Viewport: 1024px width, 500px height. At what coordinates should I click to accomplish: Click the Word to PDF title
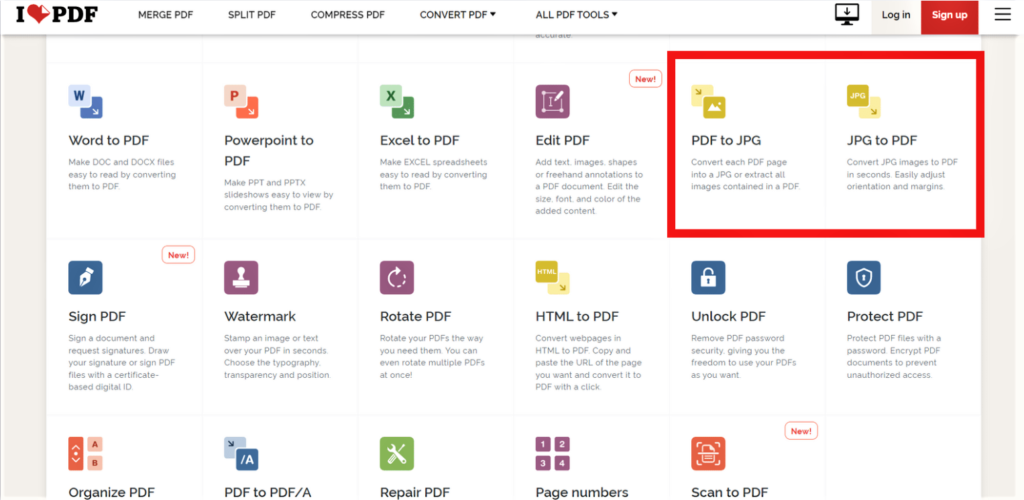pos(108,140)
